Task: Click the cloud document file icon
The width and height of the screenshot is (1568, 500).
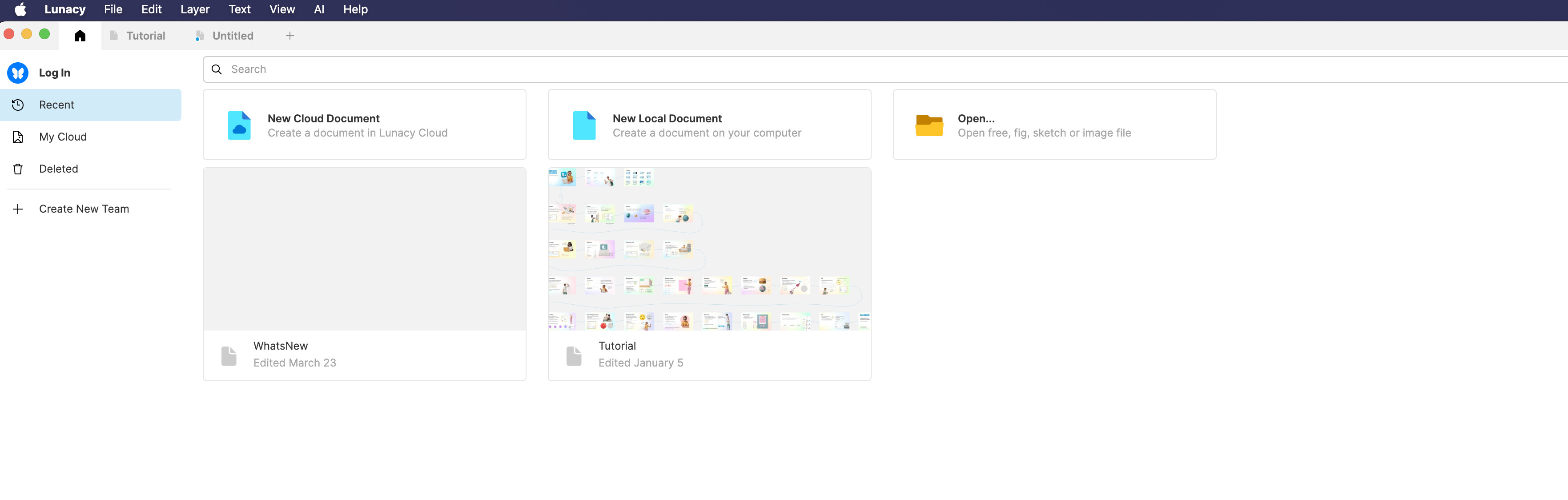Action: tap(239, 125)
